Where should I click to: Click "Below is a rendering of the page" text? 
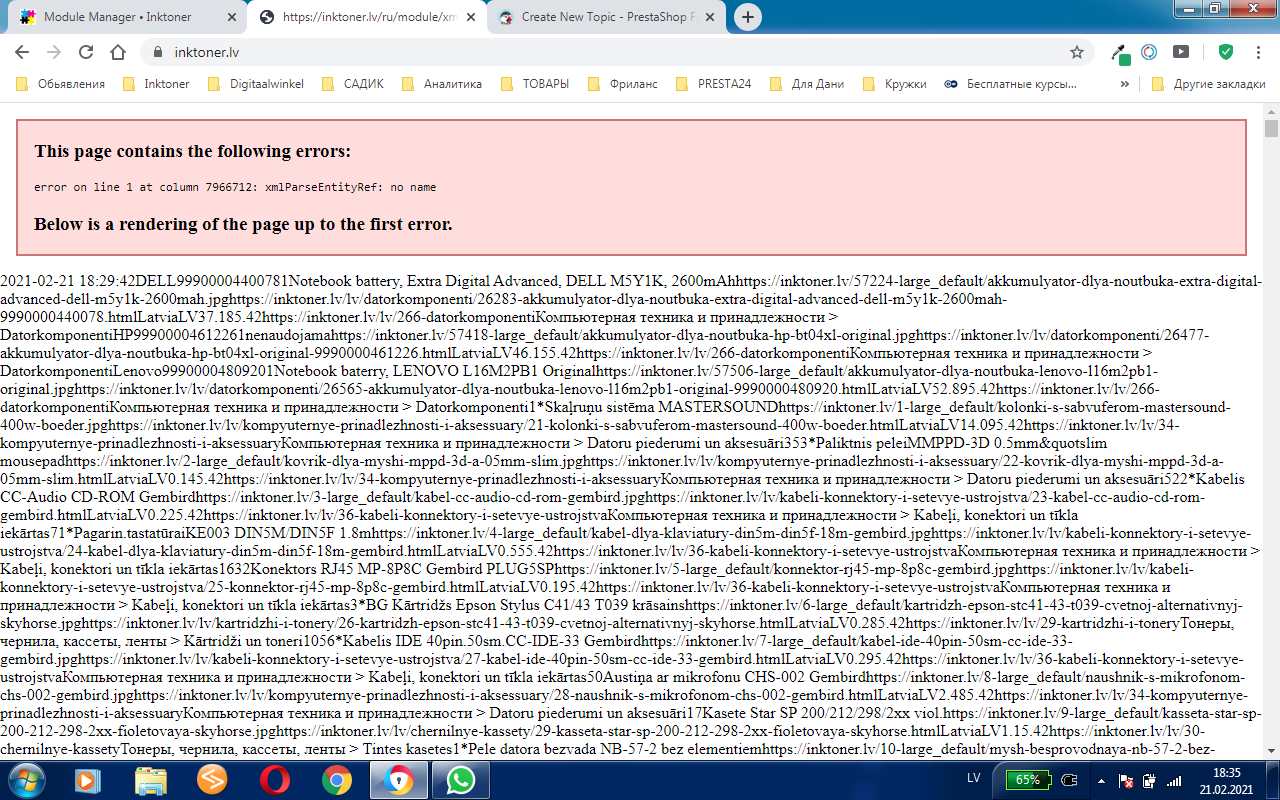[x=243, y=224]
